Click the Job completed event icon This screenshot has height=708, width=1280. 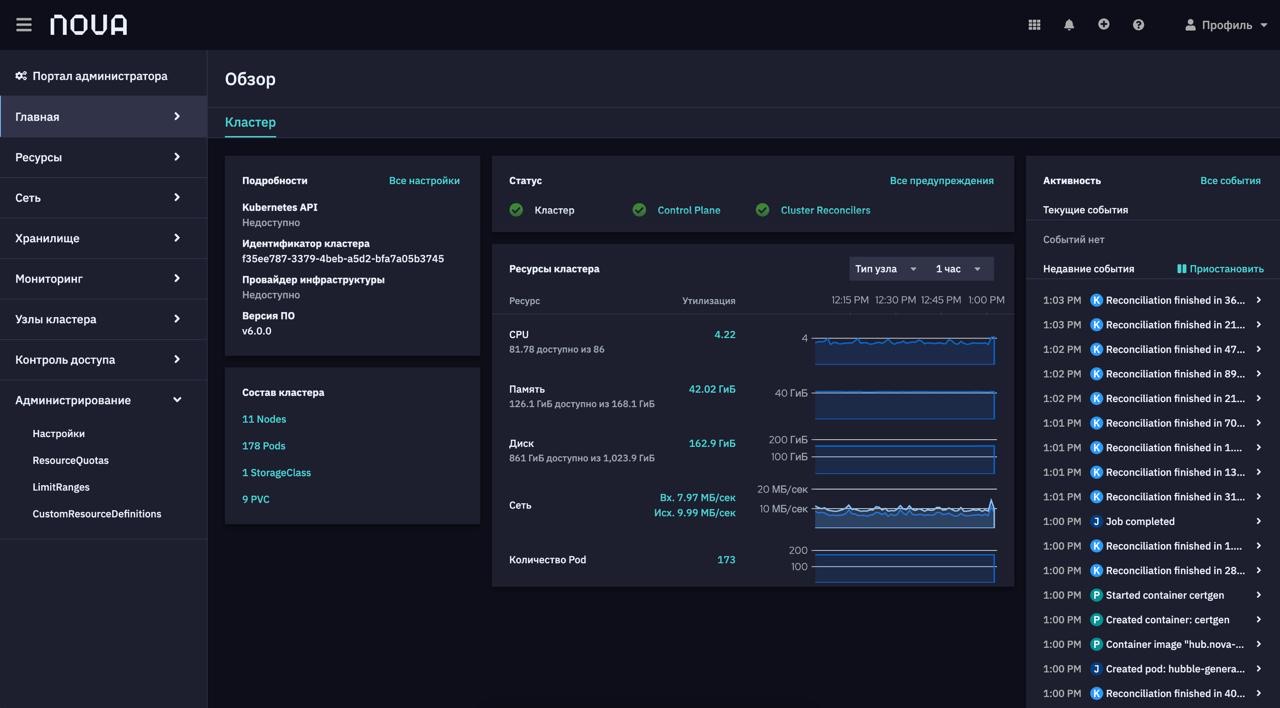pos(1096,522)
